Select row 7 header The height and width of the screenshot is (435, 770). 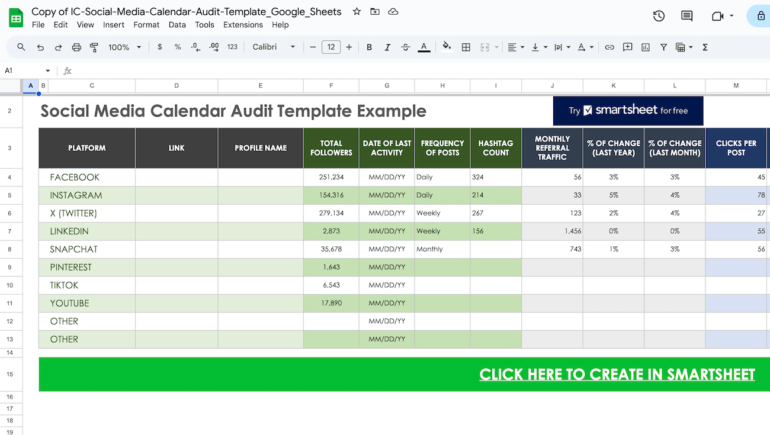click(x=10, y=231)
